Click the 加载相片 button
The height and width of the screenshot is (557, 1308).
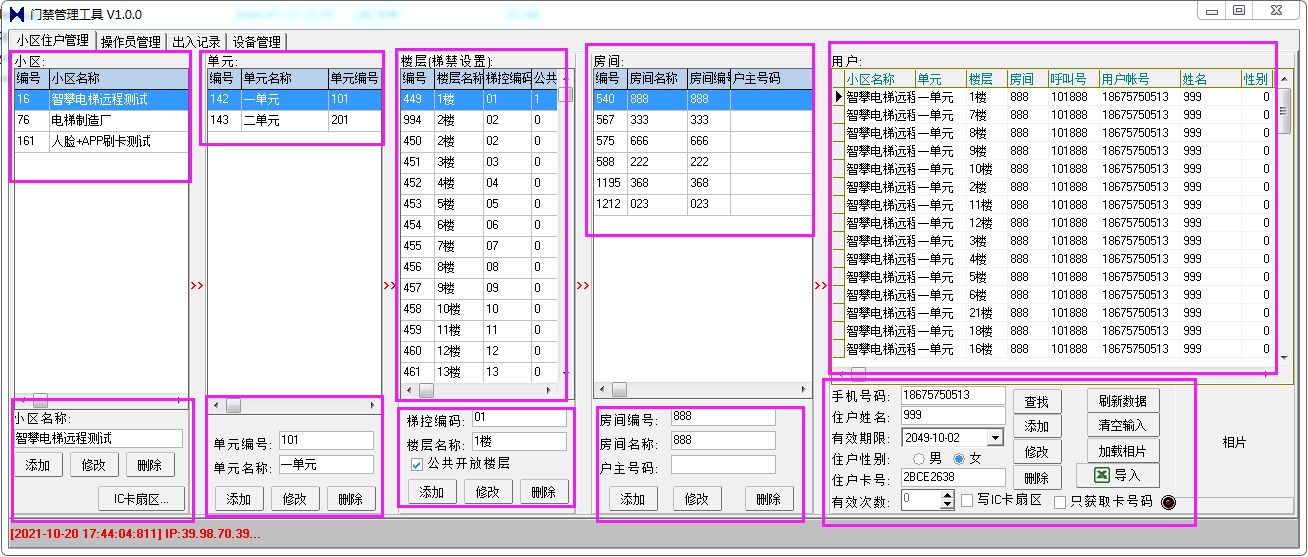[x=1122, y=450]
